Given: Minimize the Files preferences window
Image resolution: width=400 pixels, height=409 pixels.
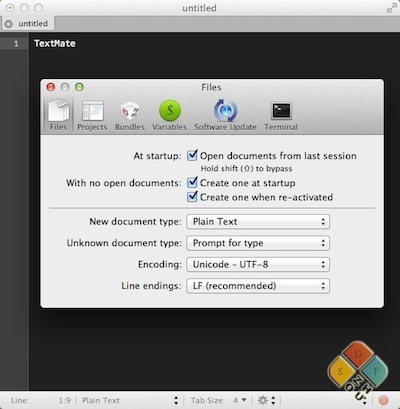Looking at the screenshot, I should pyautogui.click(x=65, y=87).
